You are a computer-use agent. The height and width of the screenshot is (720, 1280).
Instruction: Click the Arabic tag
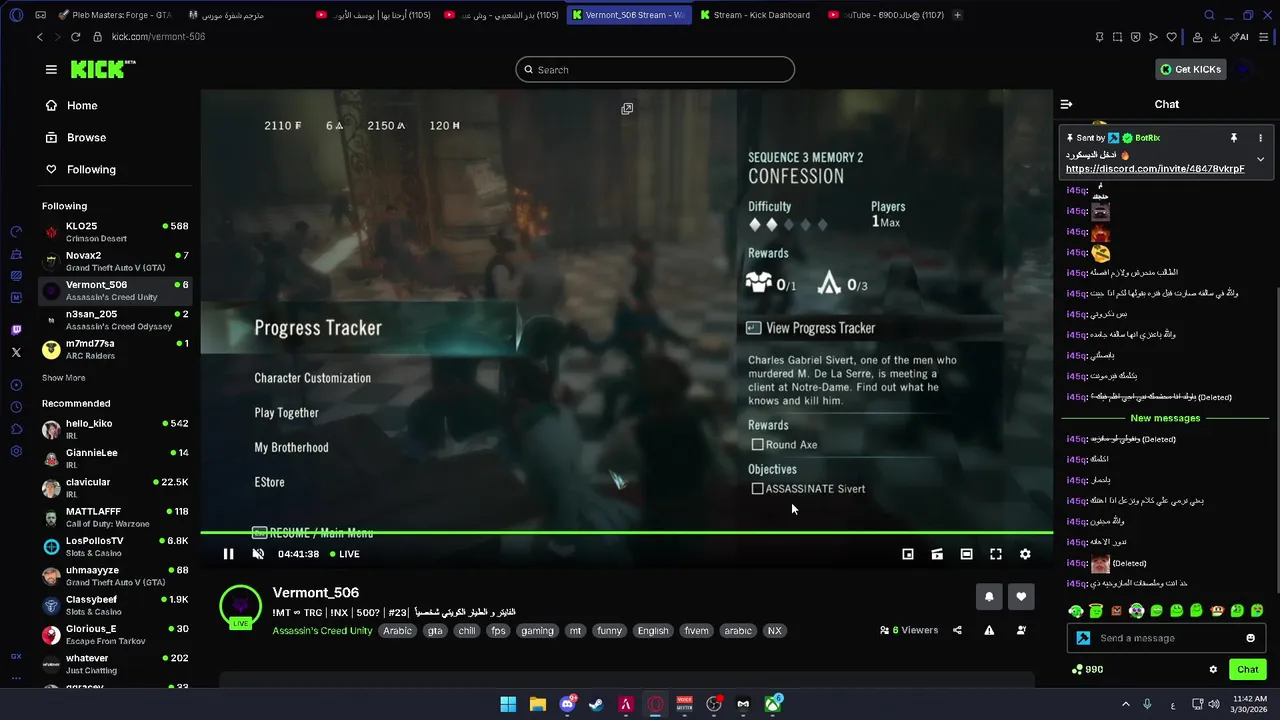pyautogui.click(x=397, y=631)
